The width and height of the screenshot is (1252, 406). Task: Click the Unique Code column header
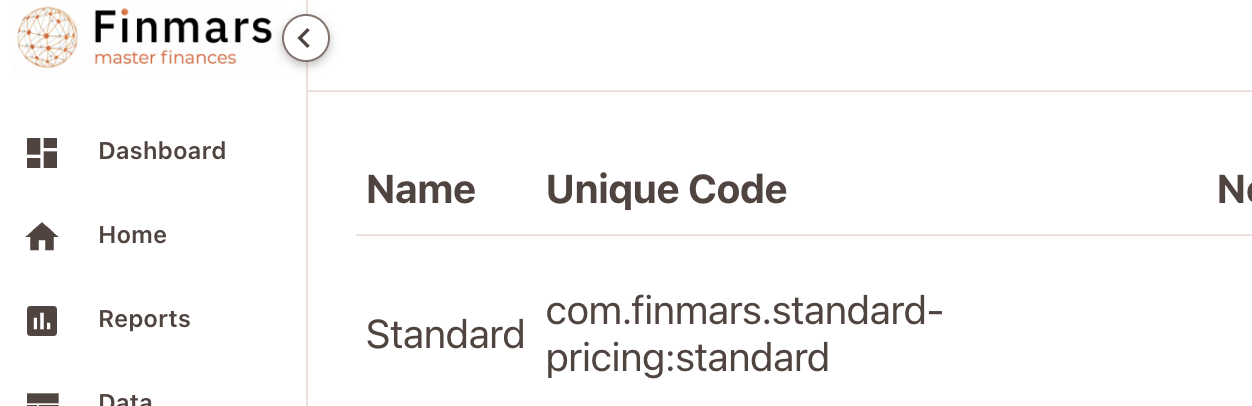[666, 189]
